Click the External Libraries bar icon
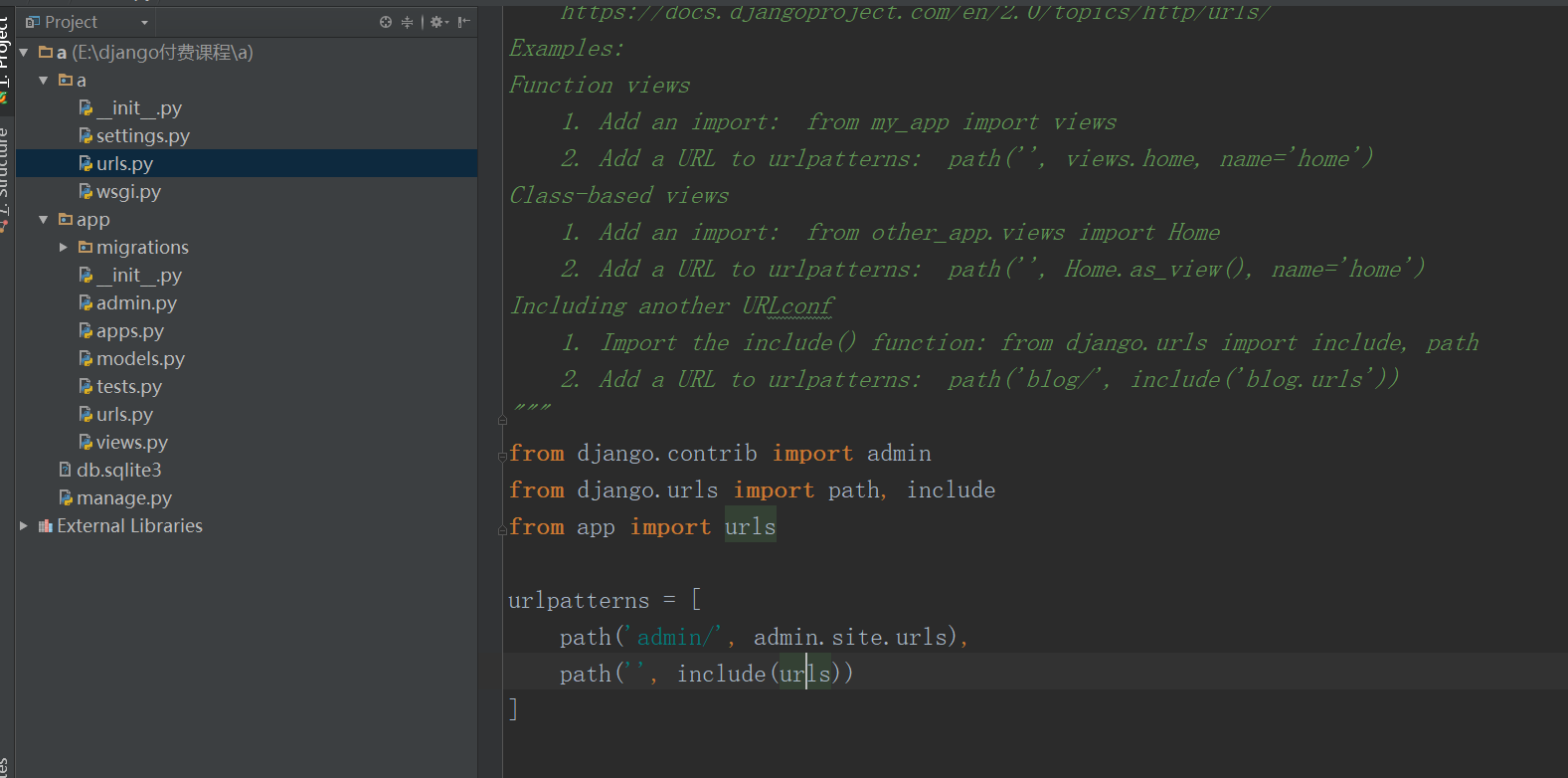This screenshot has height=778, width=1568. tap(45, 525)
